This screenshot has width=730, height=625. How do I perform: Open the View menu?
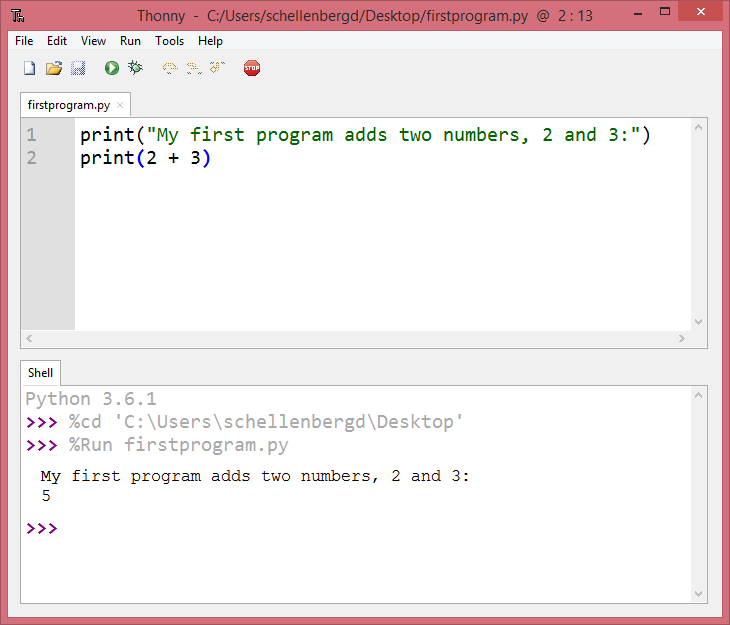tap(93, 41)
